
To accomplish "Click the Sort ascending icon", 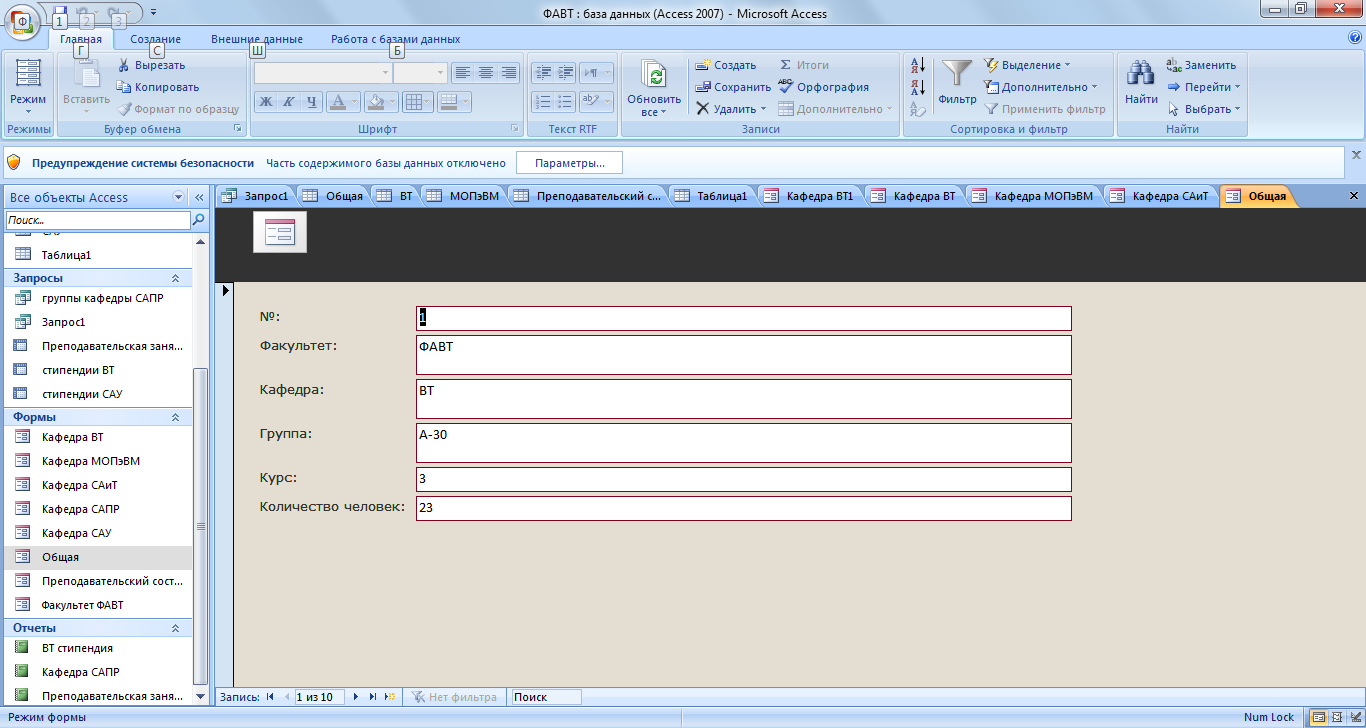I will click(x=917, y=66).
